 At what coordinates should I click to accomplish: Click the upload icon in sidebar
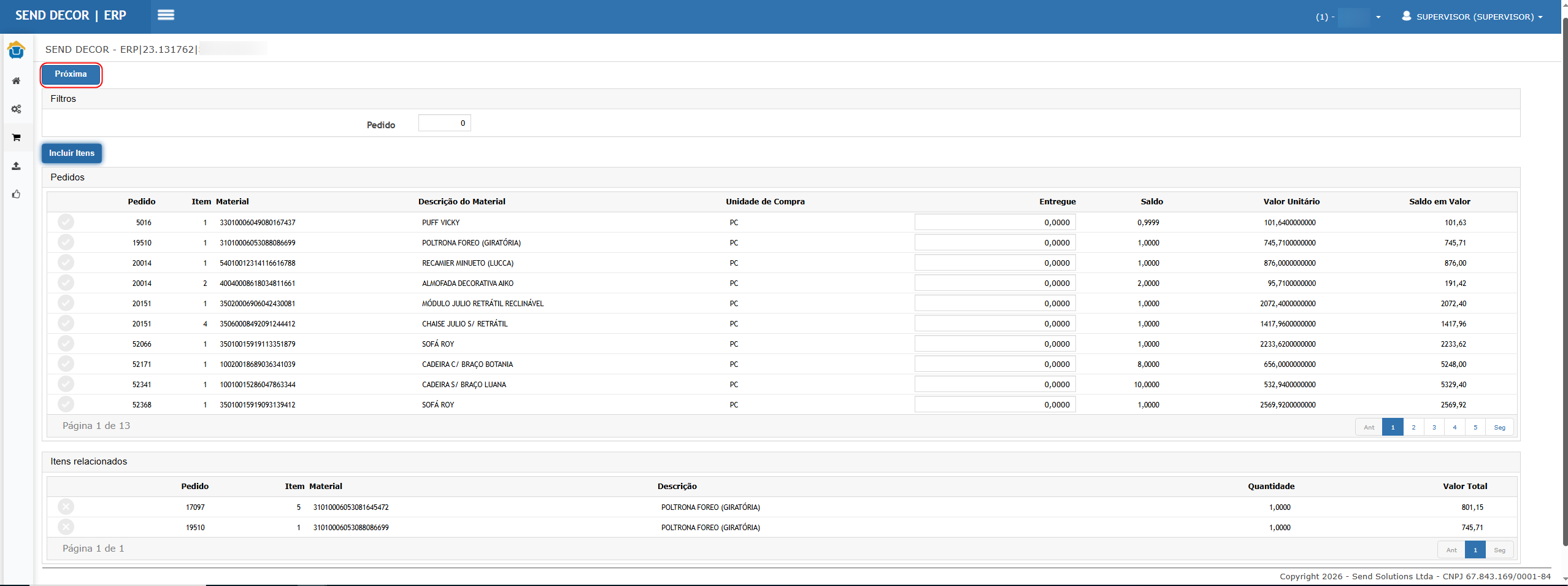[17, 166]
